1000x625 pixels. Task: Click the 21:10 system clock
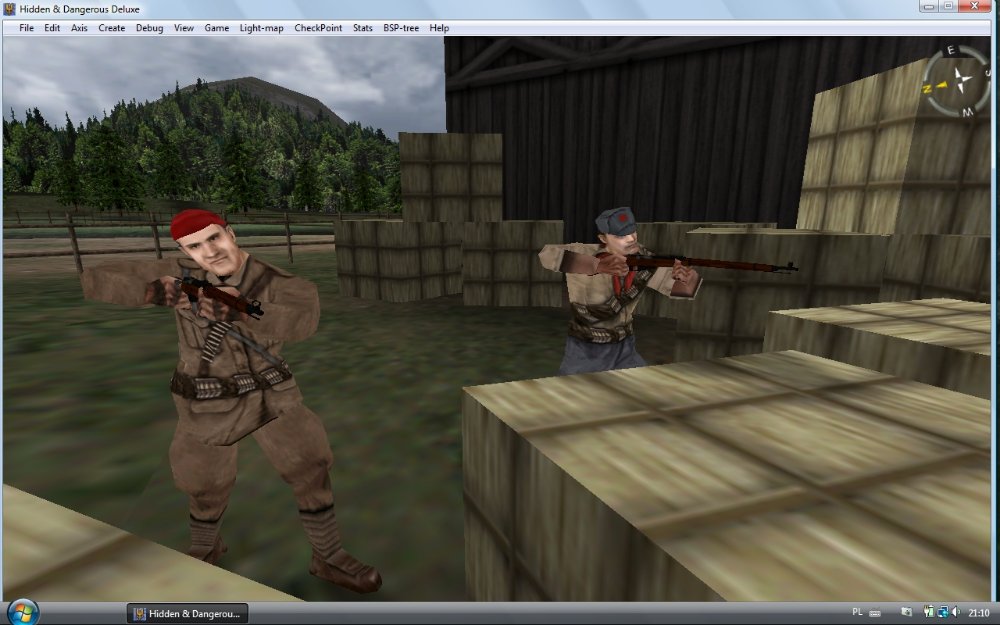click(x=979, y=613)
